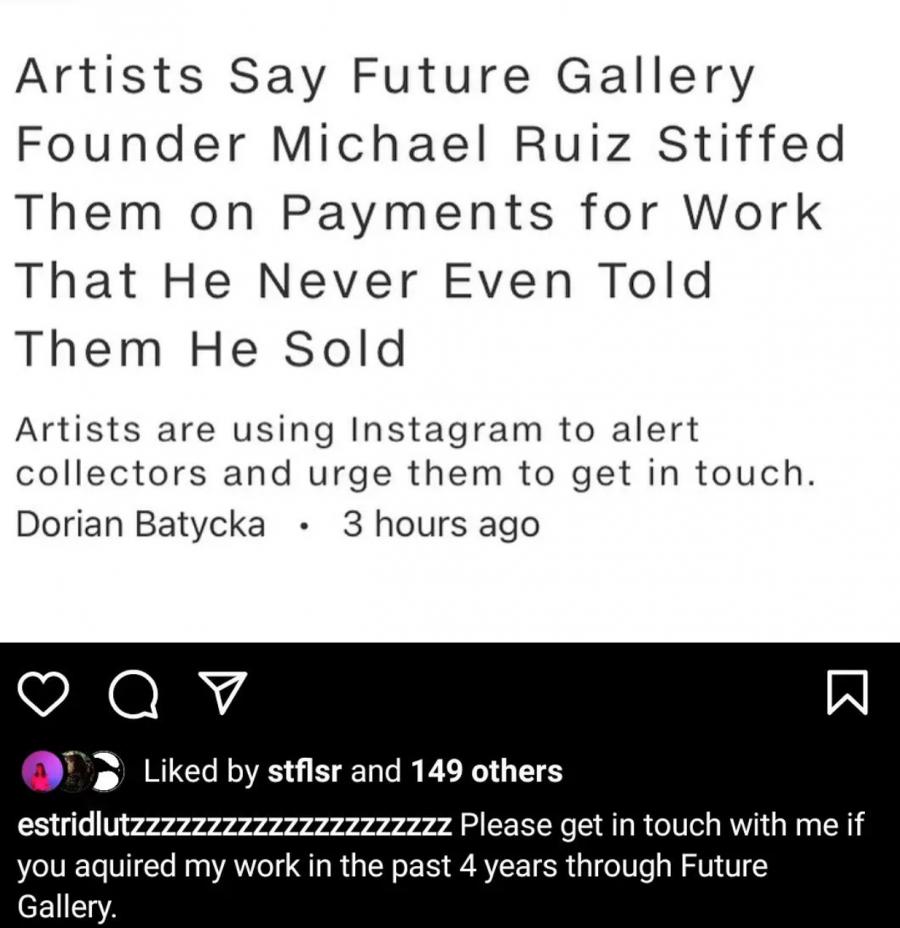
Task: Click the author name Dorian Batycka
Action: [141, 524]
